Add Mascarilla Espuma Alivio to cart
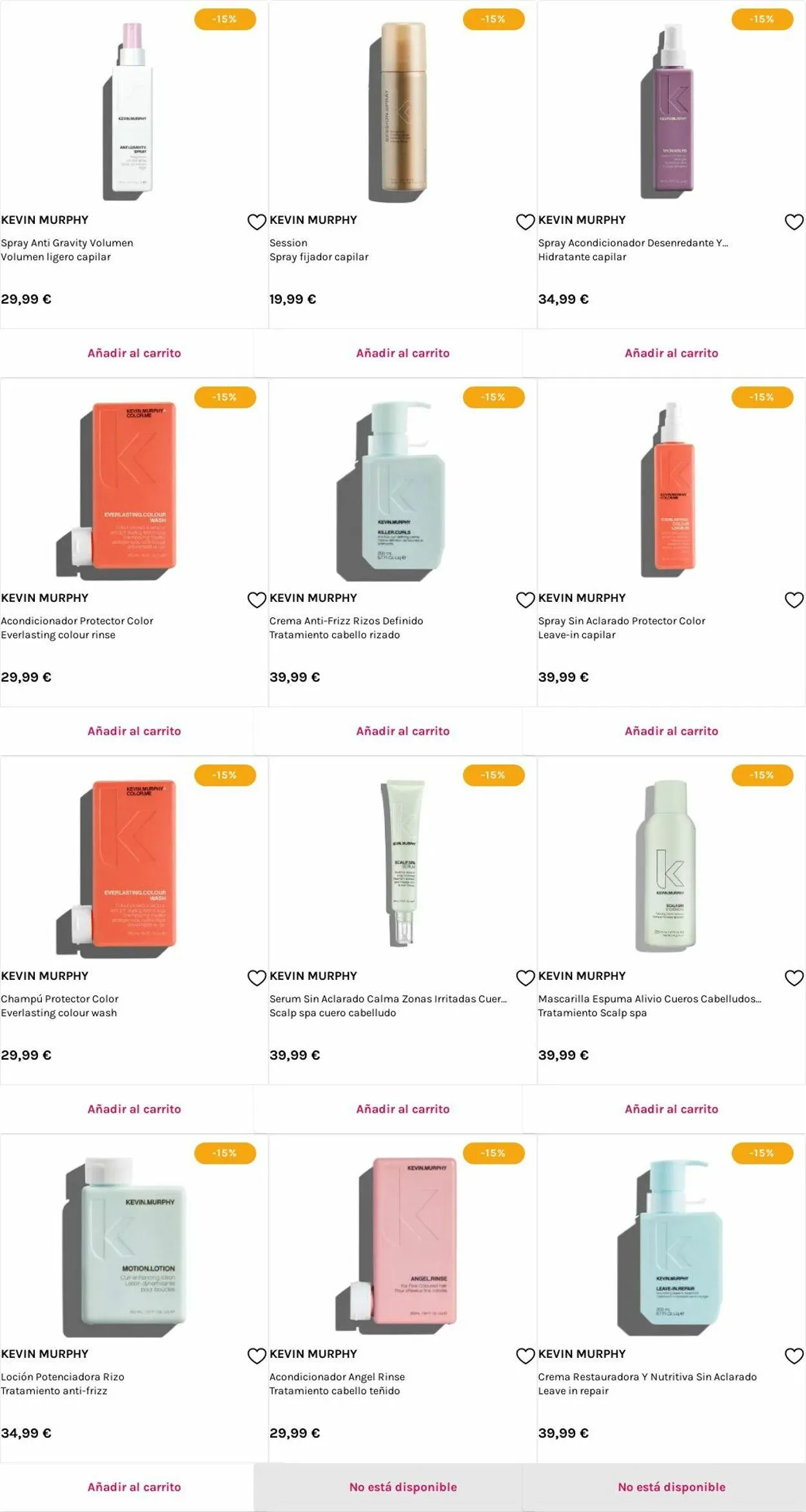The width and height of the screenshot is (806, 1512). point(671,1109)
